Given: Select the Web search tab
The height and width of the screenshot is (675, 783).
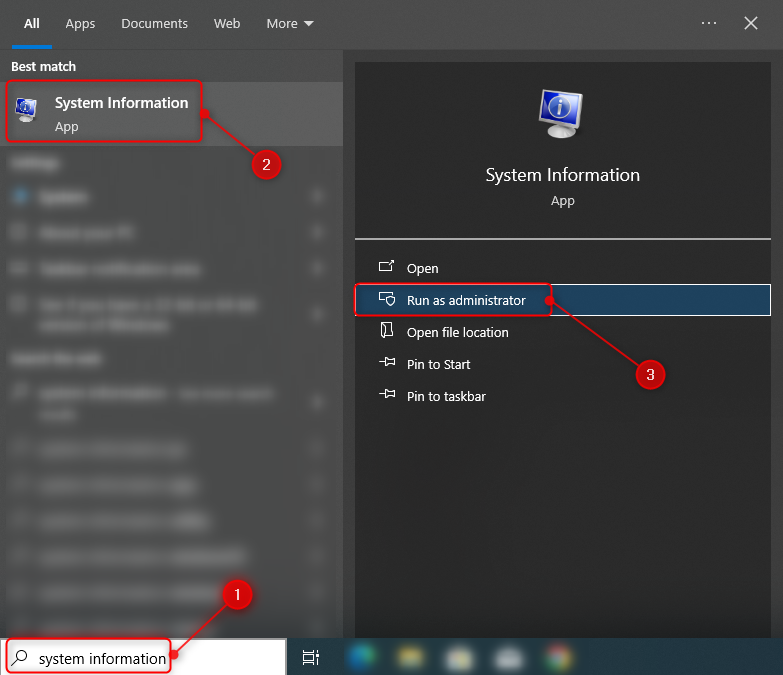Looking at the screenshot, I should click(227, 23).
